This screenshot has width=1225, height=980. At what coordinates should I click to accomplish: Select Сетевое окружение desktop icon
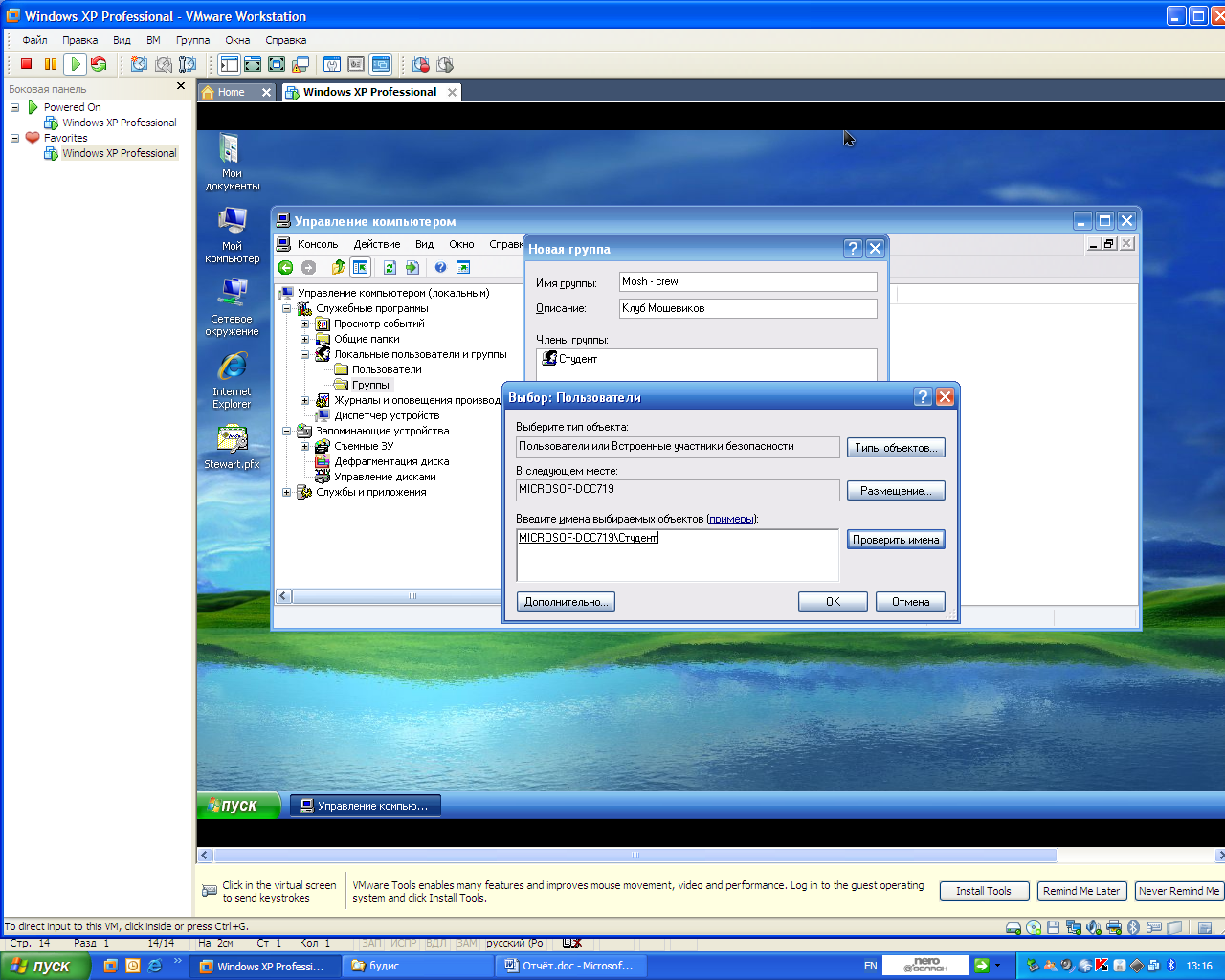coord(232,307)
